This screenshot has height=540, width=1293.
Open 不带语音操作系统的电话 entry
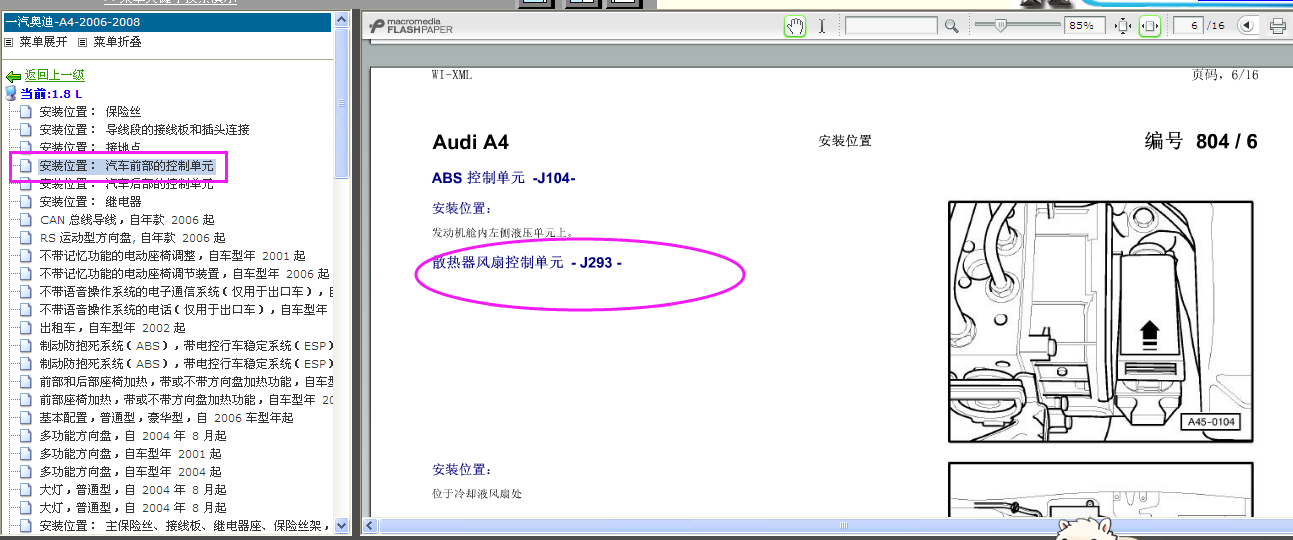click(x=184, y=309)
